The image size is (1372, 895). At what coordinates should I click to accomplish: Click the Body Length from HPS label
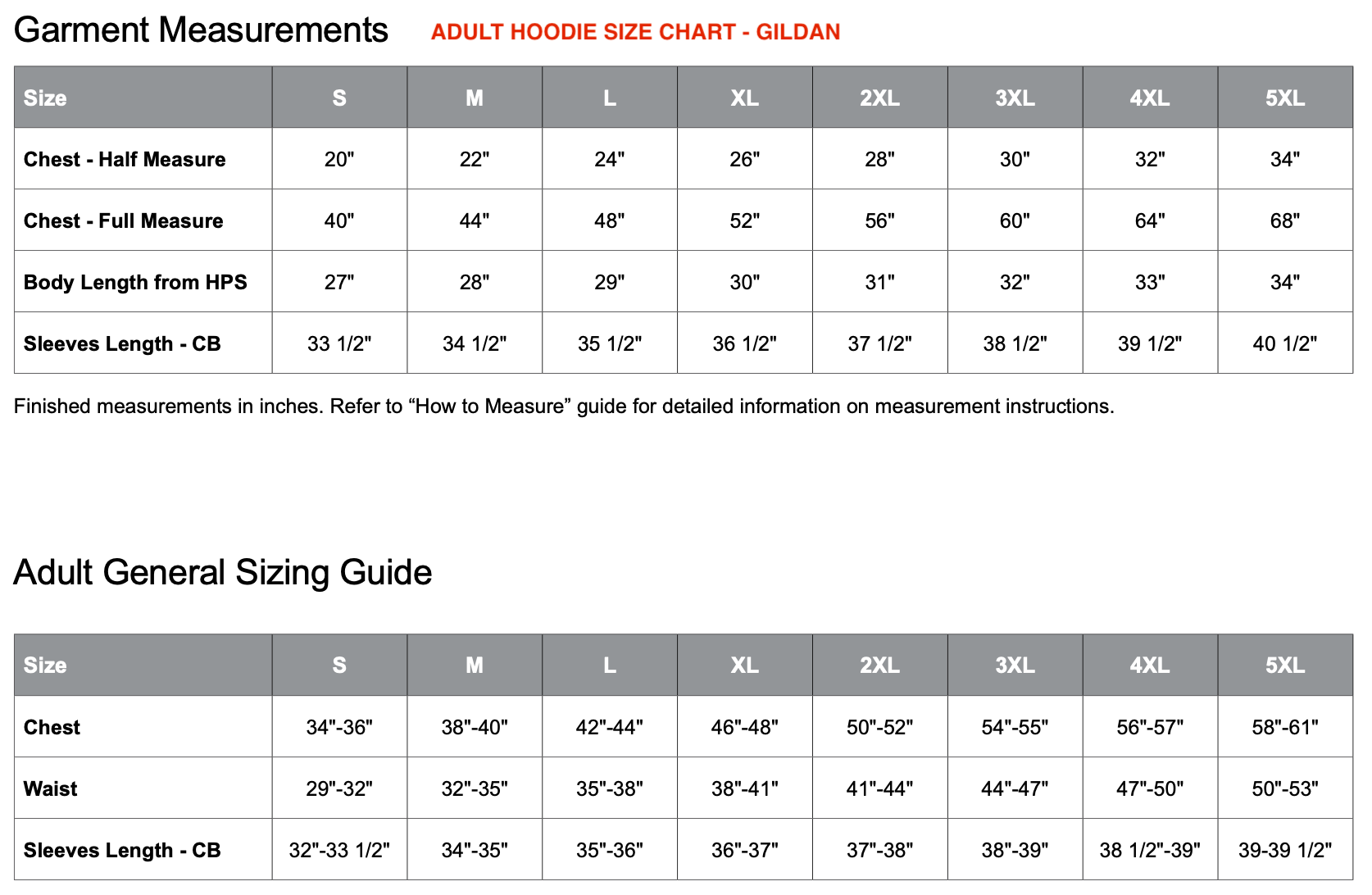(135, 282)
